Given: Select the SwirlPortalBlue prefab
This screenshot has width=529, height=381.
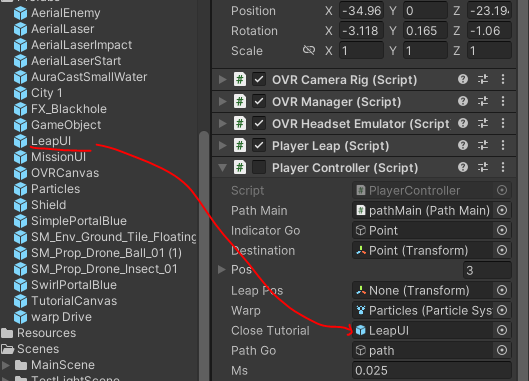Looking at the screenshot, I should [x=74, y=285].
